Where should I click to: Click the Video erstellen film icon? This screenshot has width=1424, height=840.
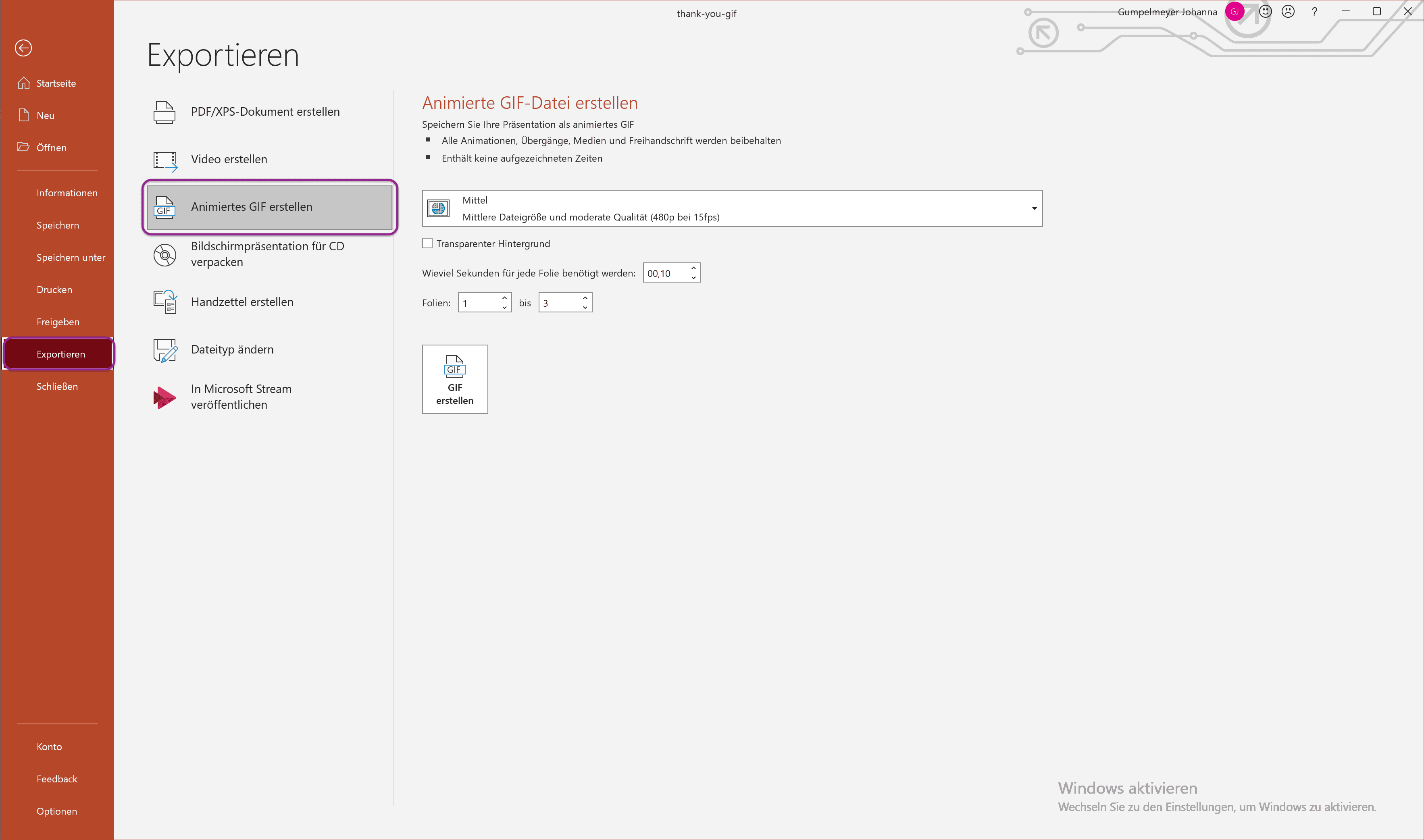click(x=165, y=160)
